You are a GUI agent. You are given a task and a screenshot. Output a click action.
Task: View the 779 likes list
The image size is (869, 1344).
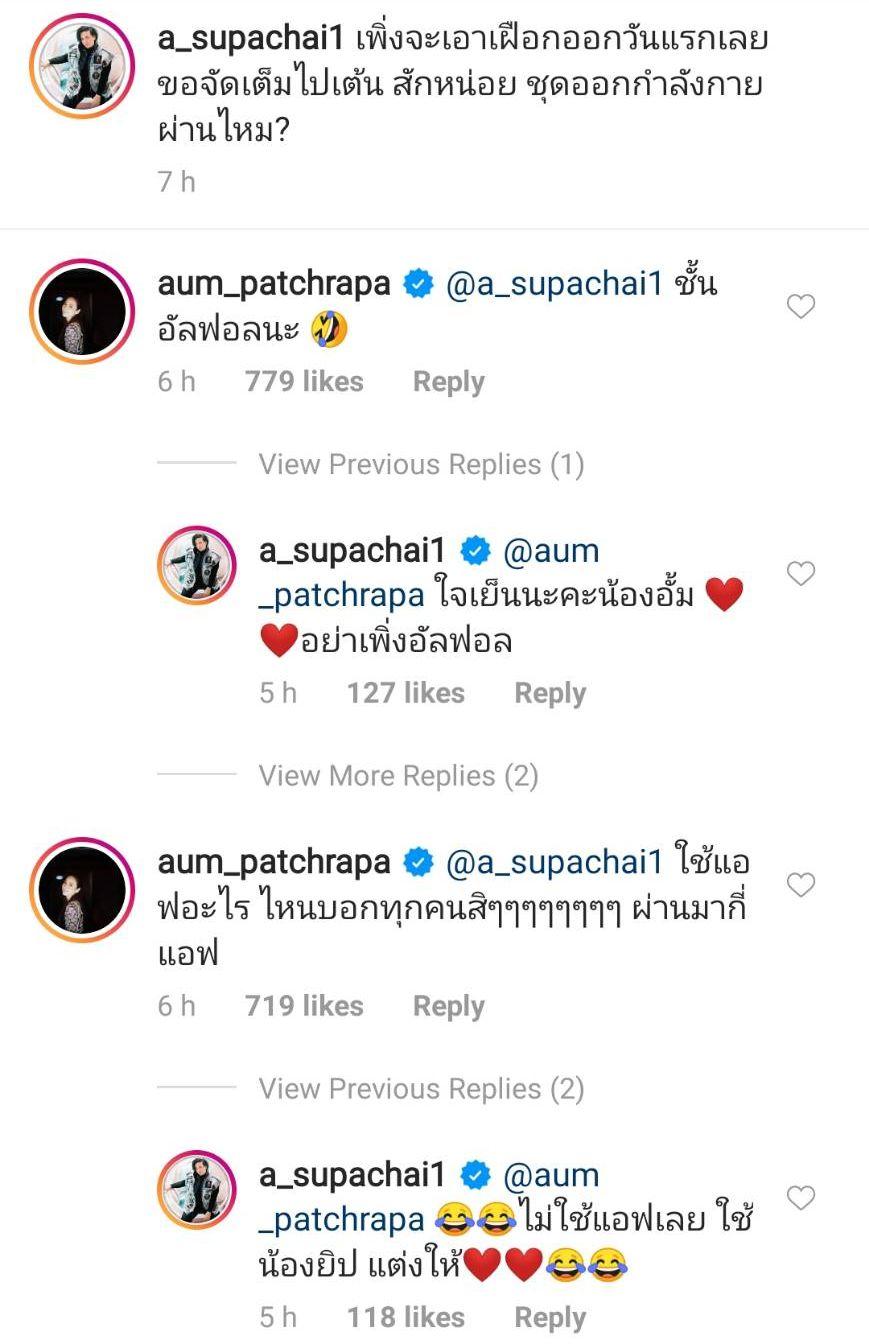pyautogui.click(x=304, y=382)
